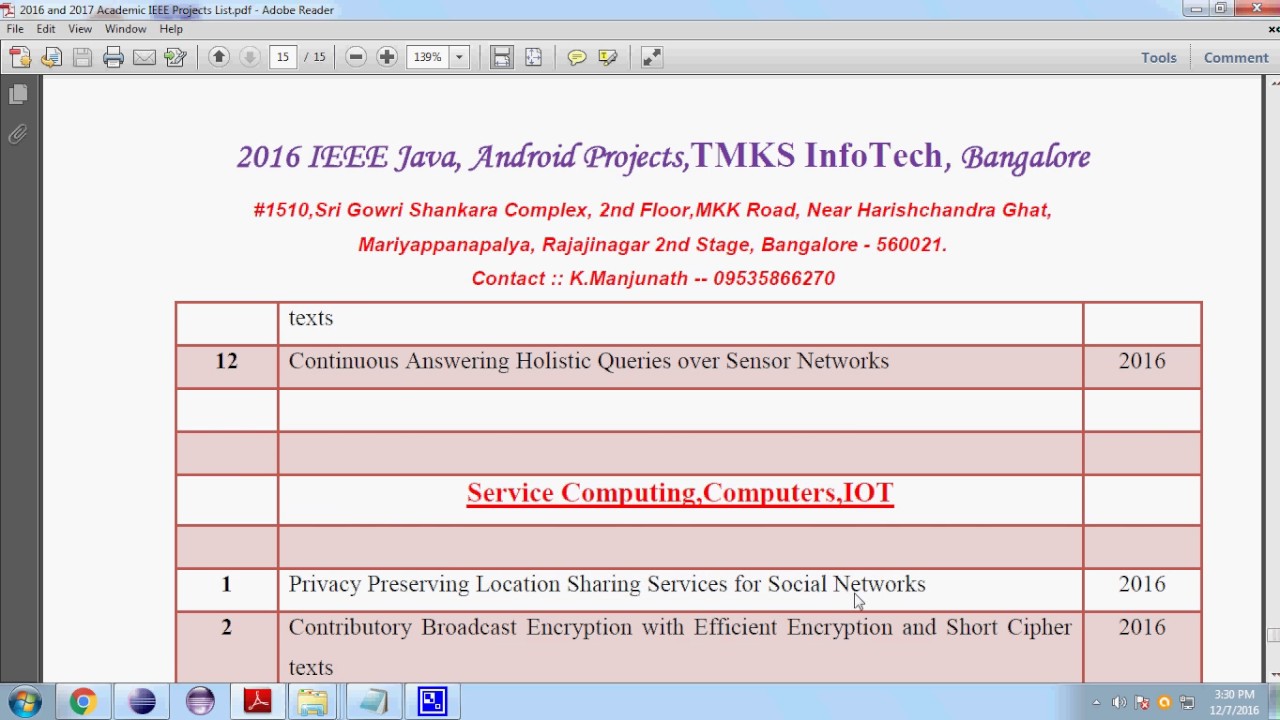
Task: Open the Tools pane
Action: 1159,57
